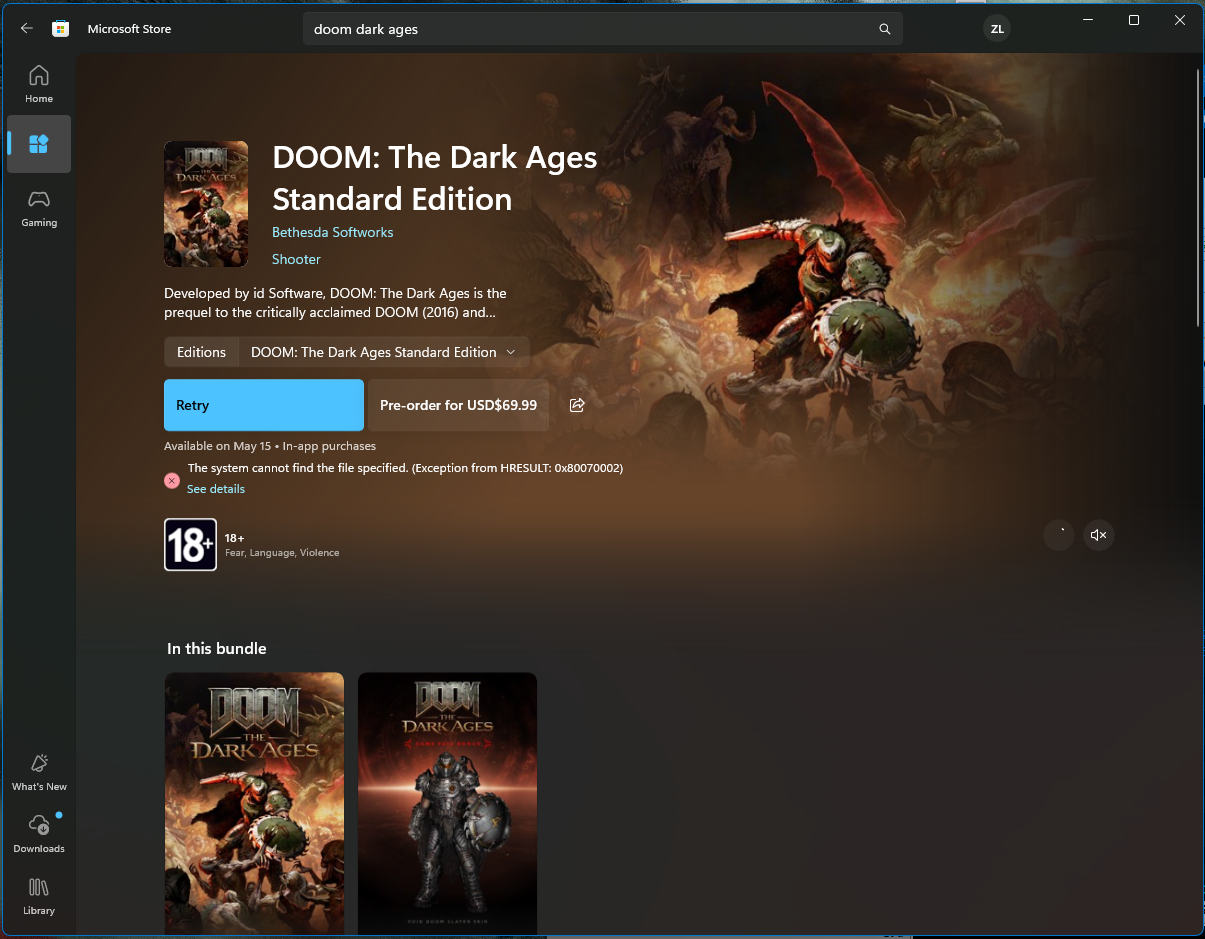Open the Bethesda Softworks publisher link
This screenshot has width=1205, height=939.
[x=332, y=232]
